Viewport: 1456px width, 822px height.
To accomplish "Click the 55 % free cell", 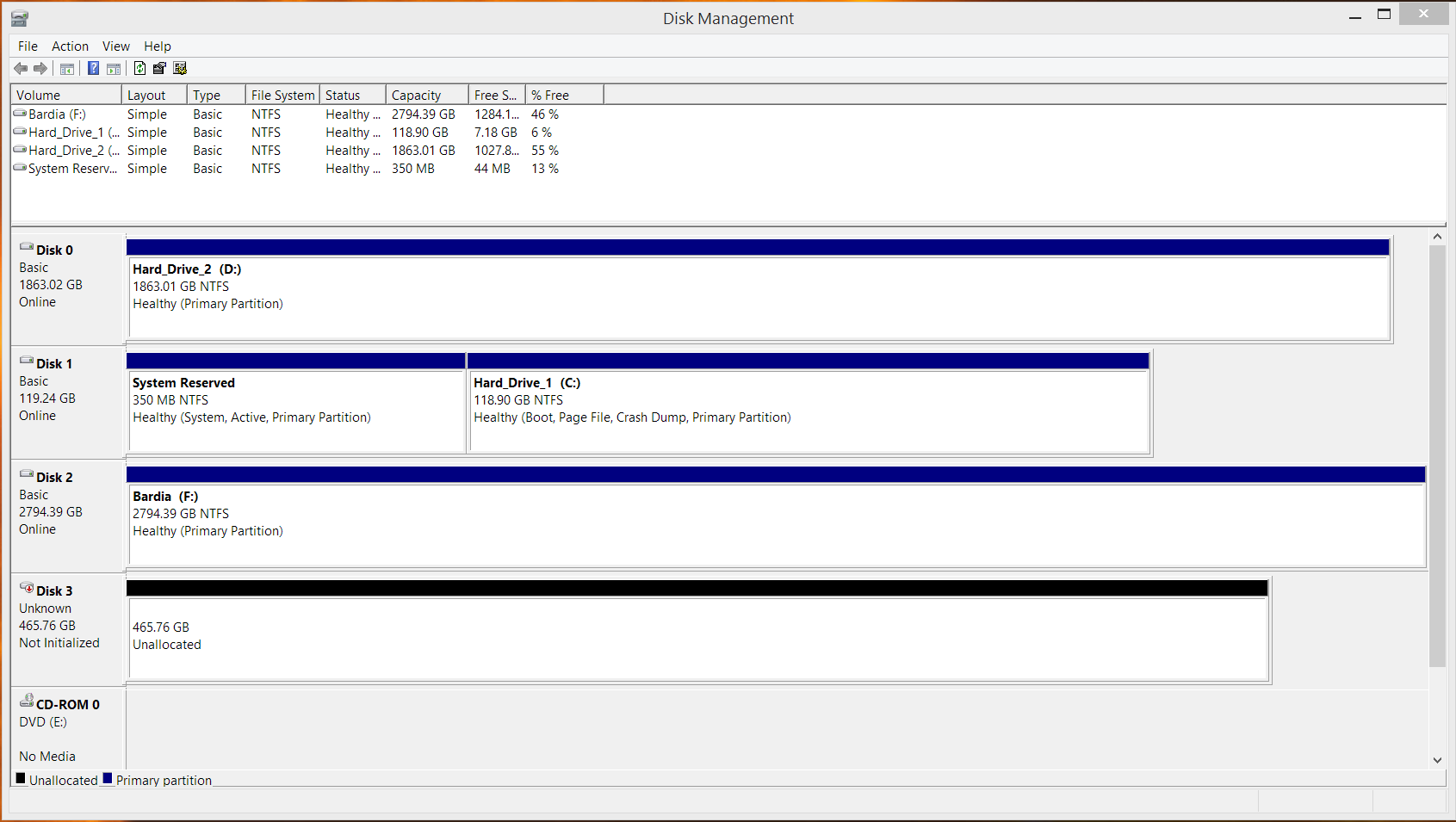I will tap(545, 150).
